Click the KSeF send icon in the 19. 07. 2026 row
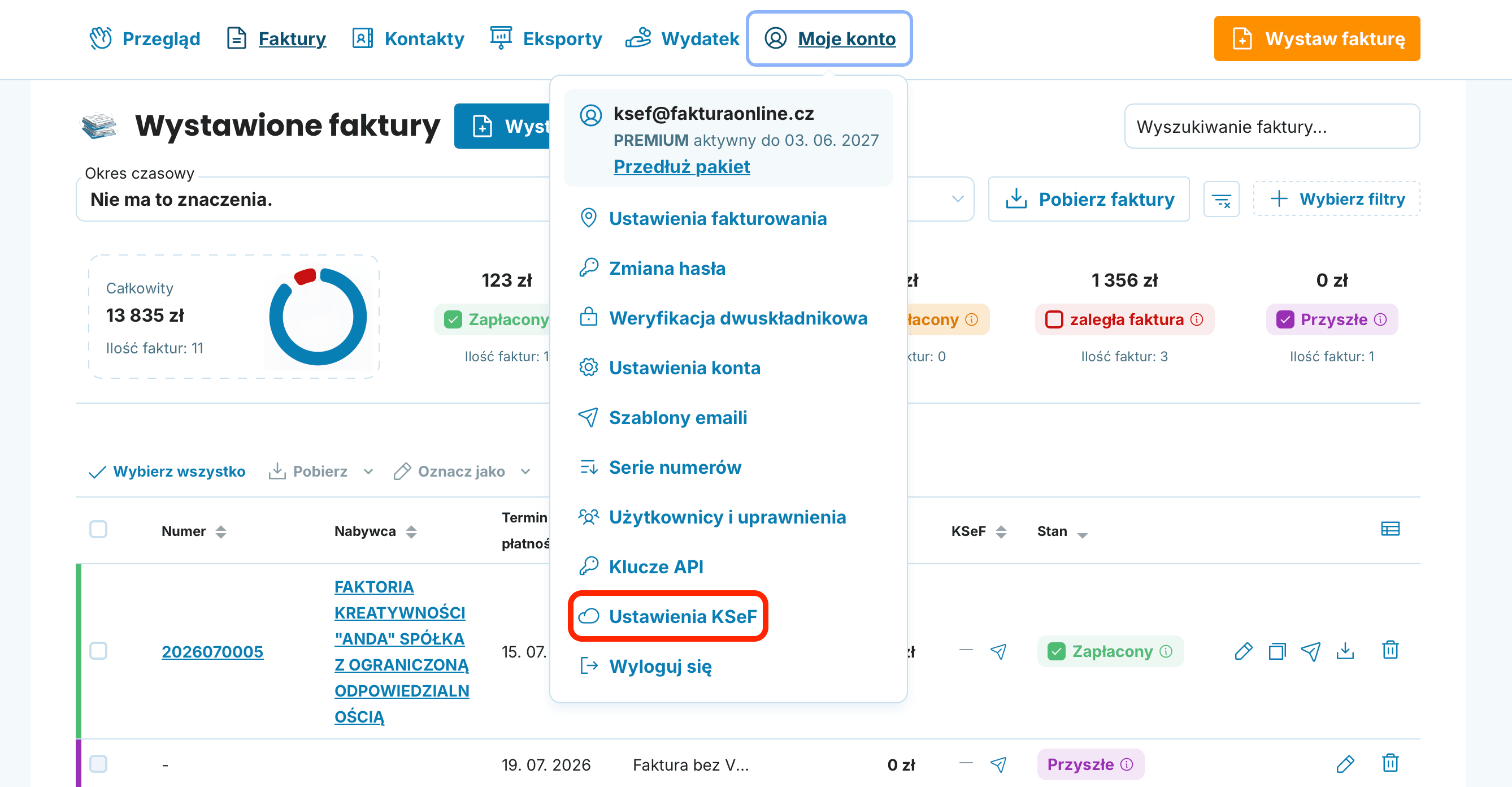The image size is (1512, 787). coord(998,764)
